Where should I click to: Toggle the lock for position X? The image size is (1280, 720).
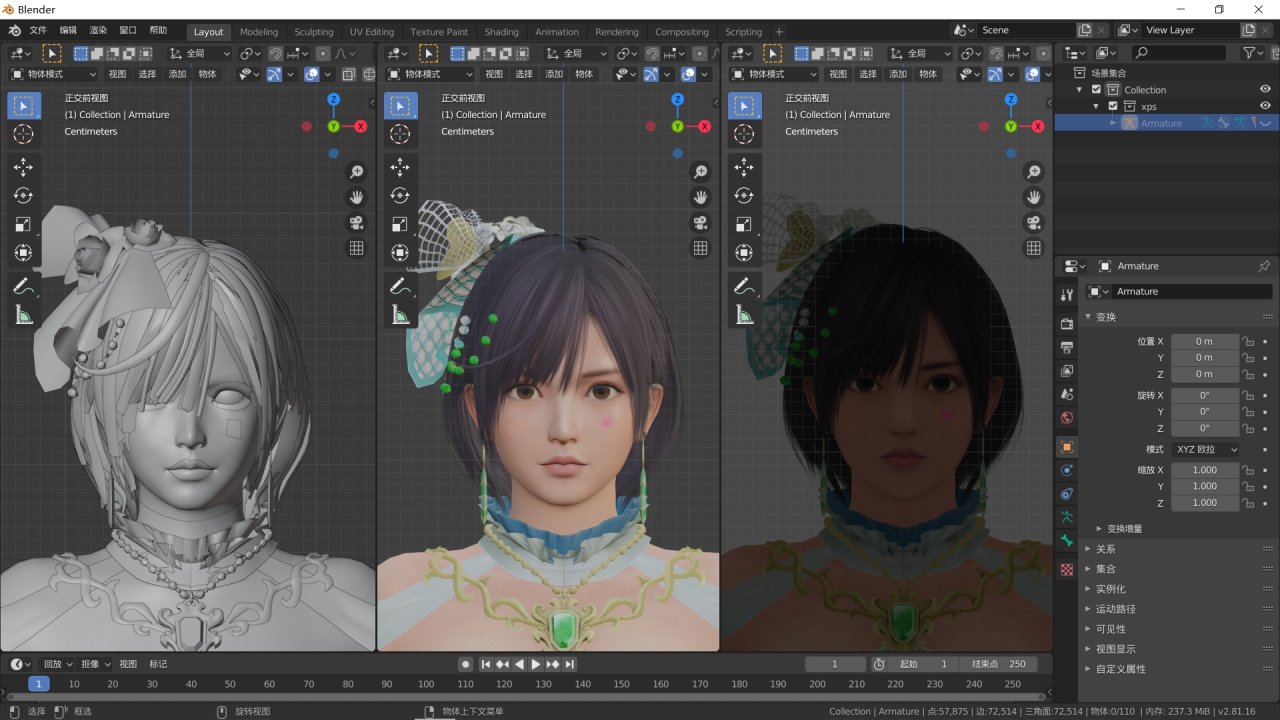click(1248, 342)
